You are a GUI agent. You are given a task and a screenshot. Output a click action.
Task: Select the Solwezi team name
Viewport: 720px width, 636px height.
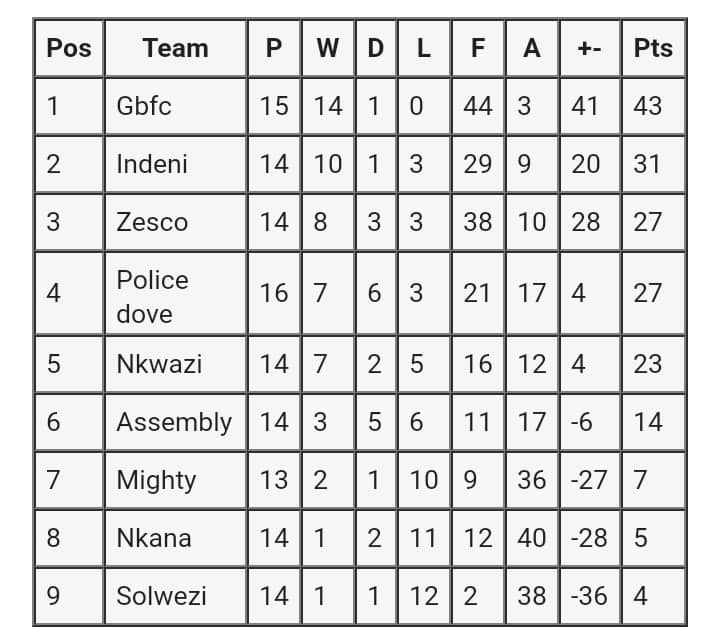(x=162, y=596)
